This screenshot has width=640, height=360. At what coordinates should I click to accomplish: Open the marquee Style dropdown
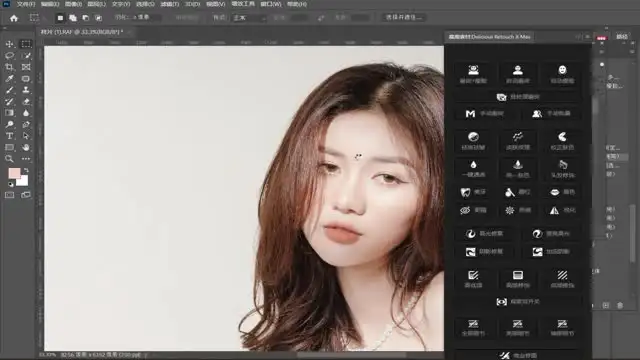[x=249, y=18]
